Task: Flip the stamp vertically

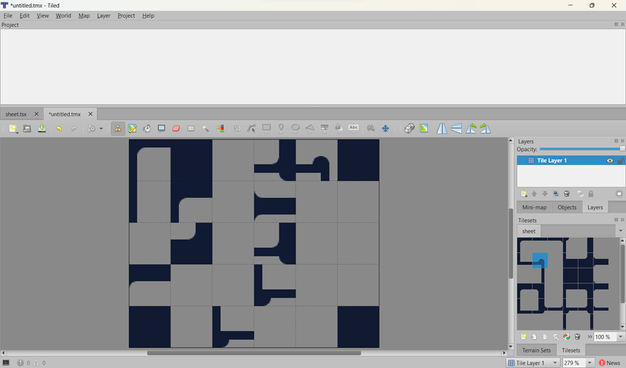Action: 456,129
